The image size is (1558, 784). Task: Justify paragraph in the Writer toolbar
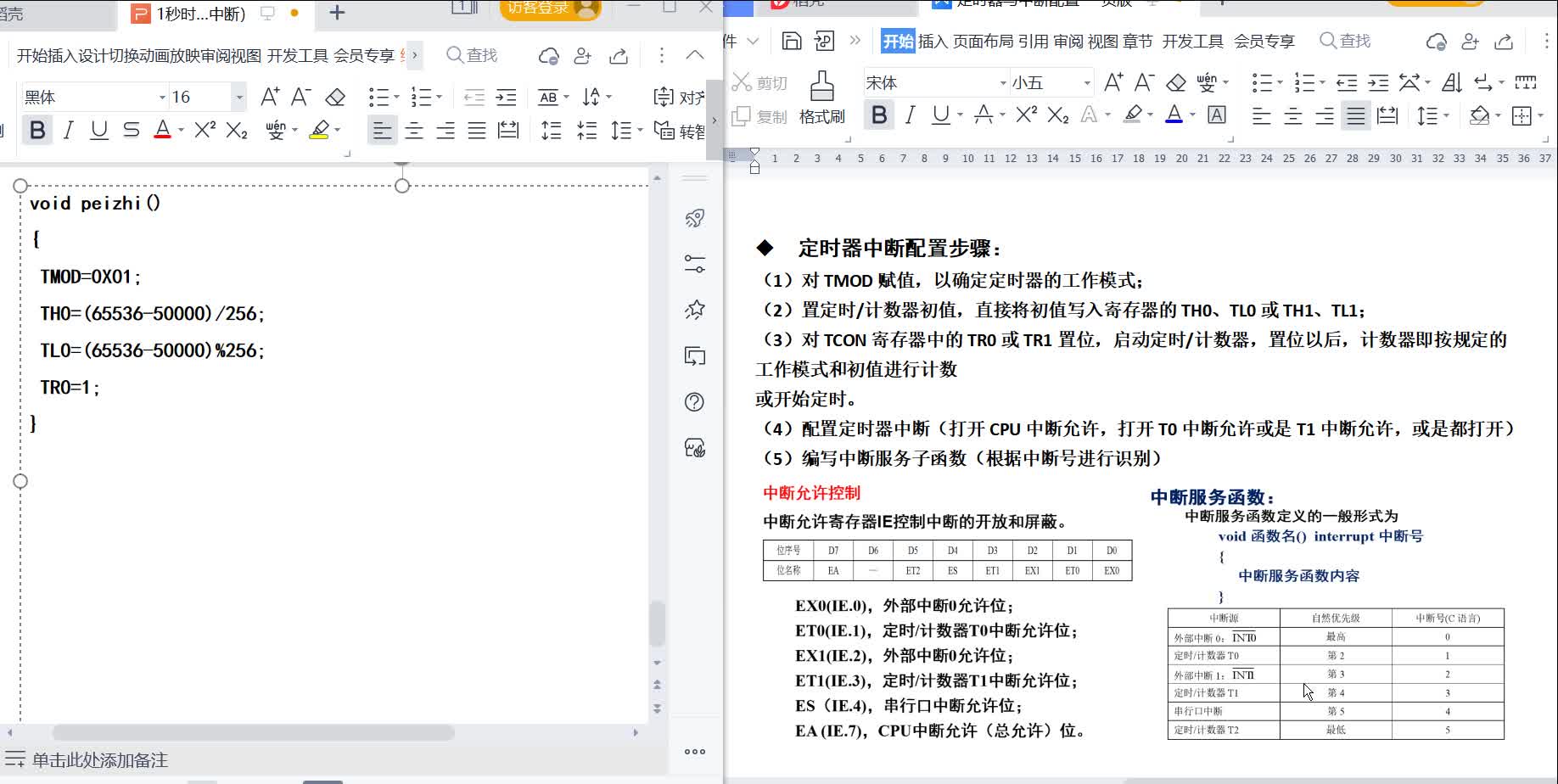(x=1356, y=115)
